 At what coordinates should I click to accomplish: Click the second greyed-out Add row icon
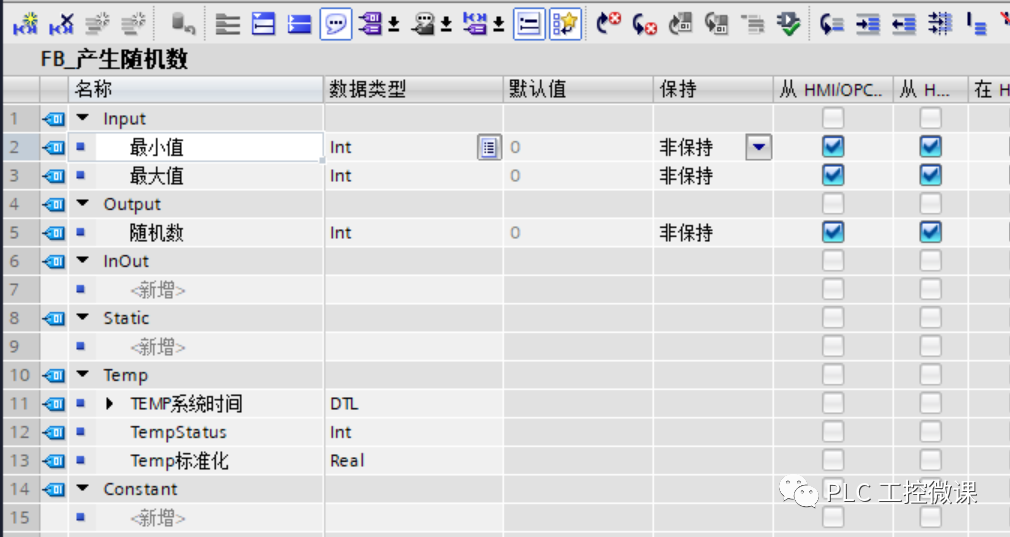133,24
